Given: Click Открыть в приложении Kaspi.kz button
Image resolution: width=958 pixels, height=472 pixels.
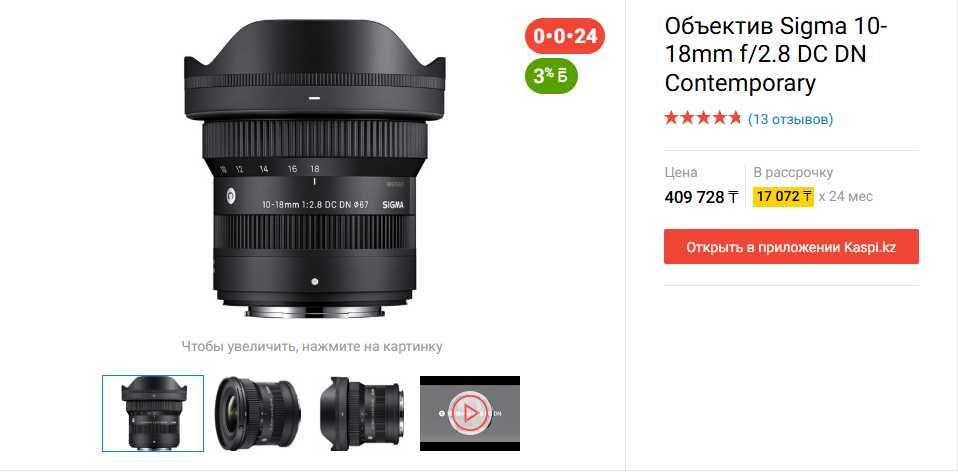Looking at the screenshot, I should click(x=791, y=247).
